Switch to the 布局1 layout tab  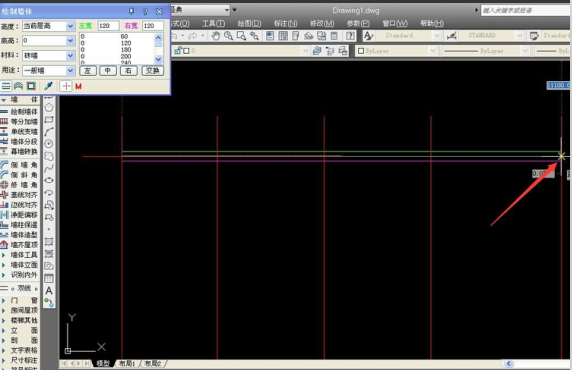(x=127, y=363)
